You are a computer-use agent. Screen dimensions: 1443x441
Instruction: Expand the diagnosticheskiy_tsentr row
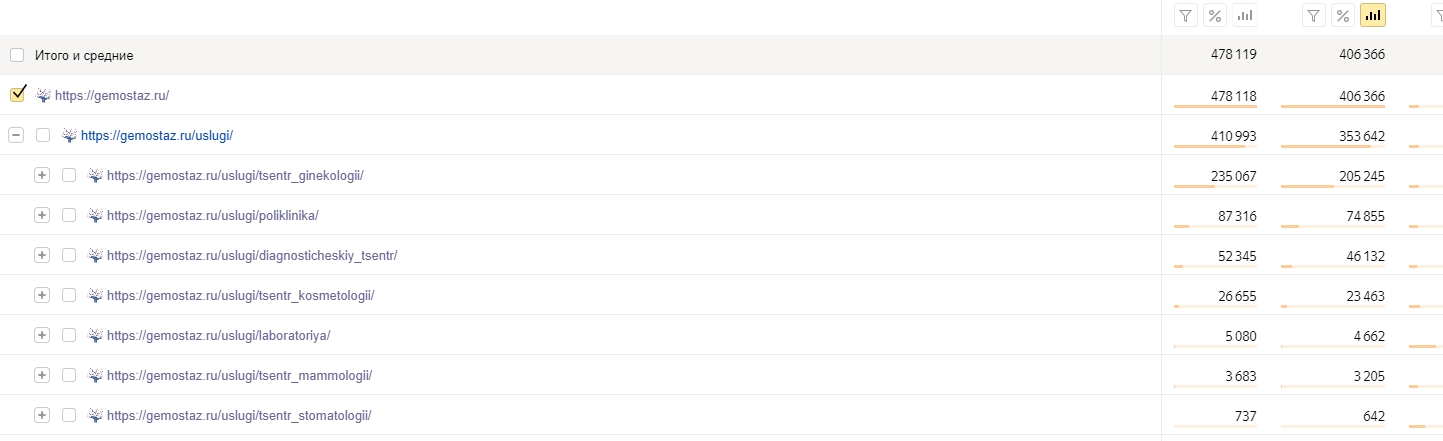click(42, 255)
